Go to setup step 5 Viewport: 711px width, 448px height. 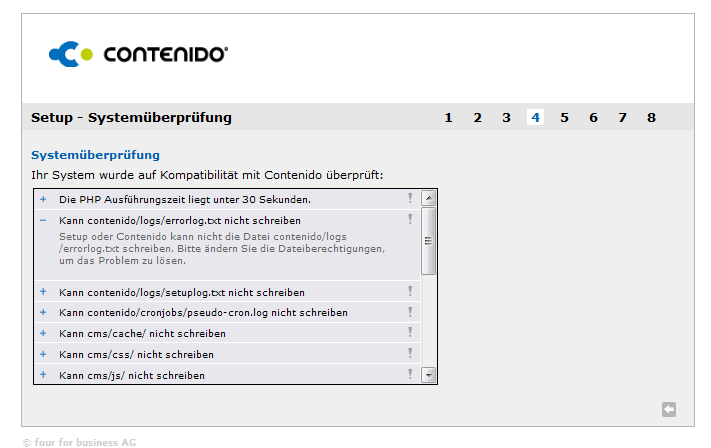(565, 117)
